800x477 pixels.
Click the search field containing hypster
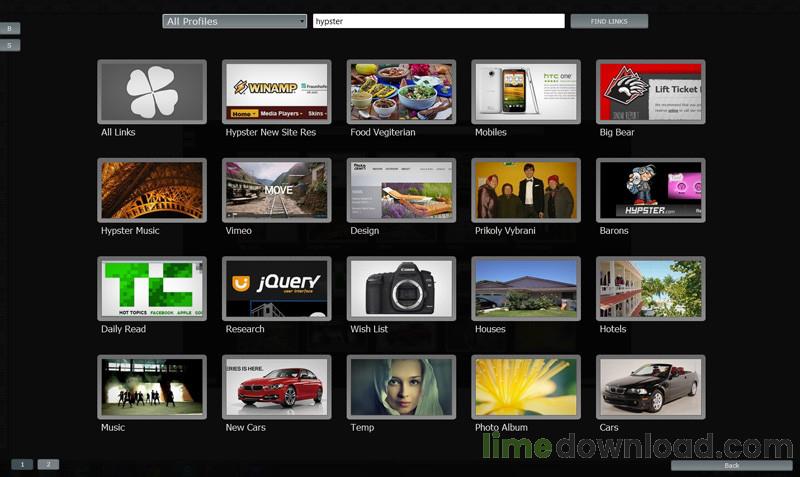(438, 21)
